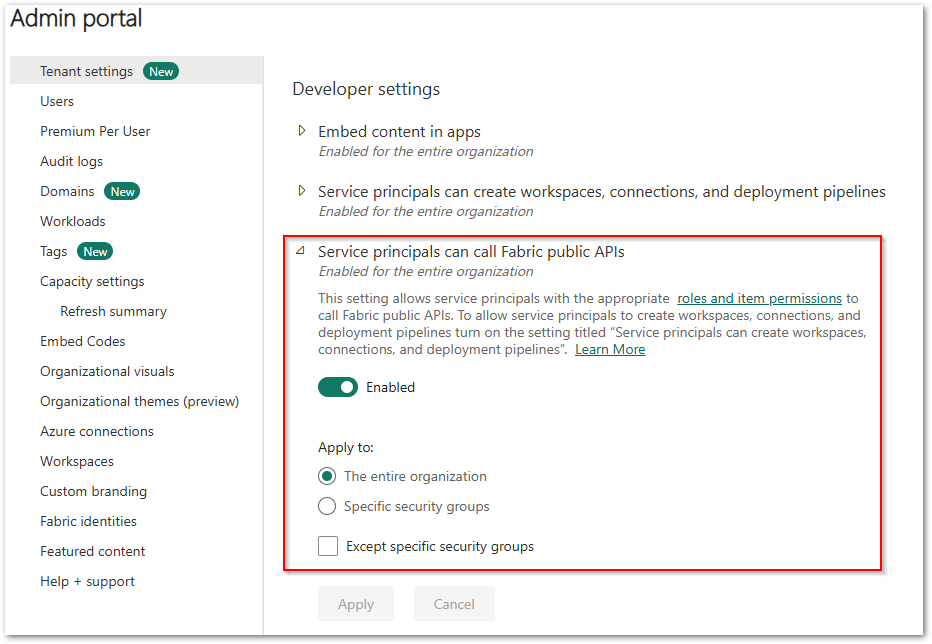The height and width of the screenshot is (644, 932).
Task: Navigate to Domains settings
Action: tap(67, 191)
